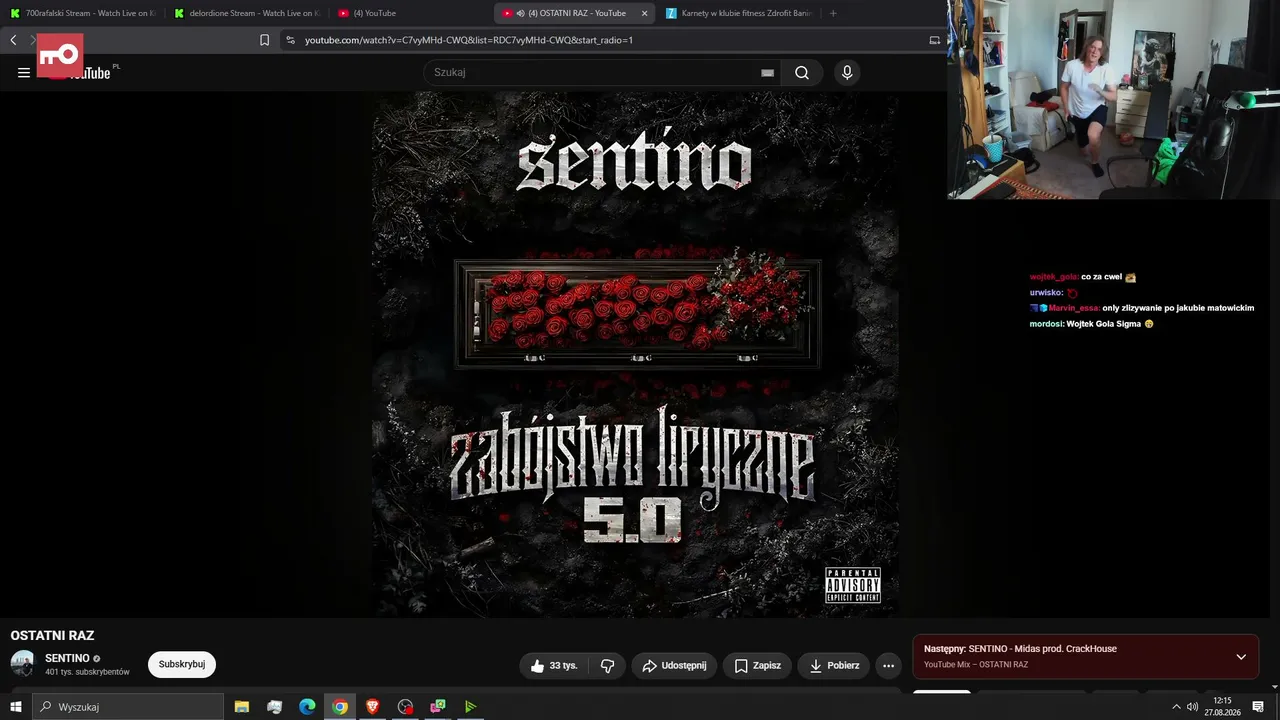The image size is (1280, 720).
Task: Switch to Karnety w klubie fitness tab
Action: [x=740, y=13]
